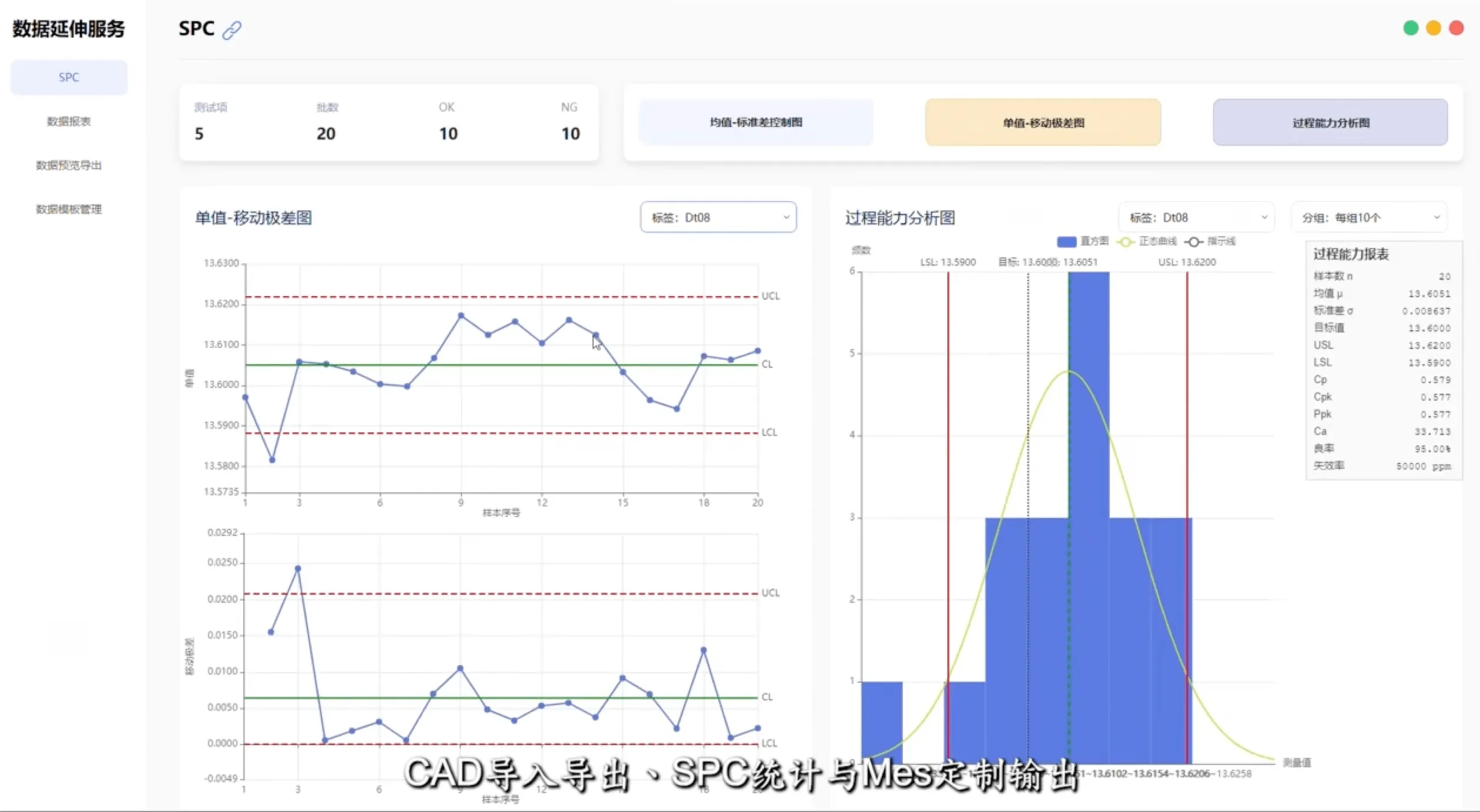Open the 标签 Dt08 dropdown in 单值-移动极差图
Screen dimensions: 1480x812
coord(718,217)
